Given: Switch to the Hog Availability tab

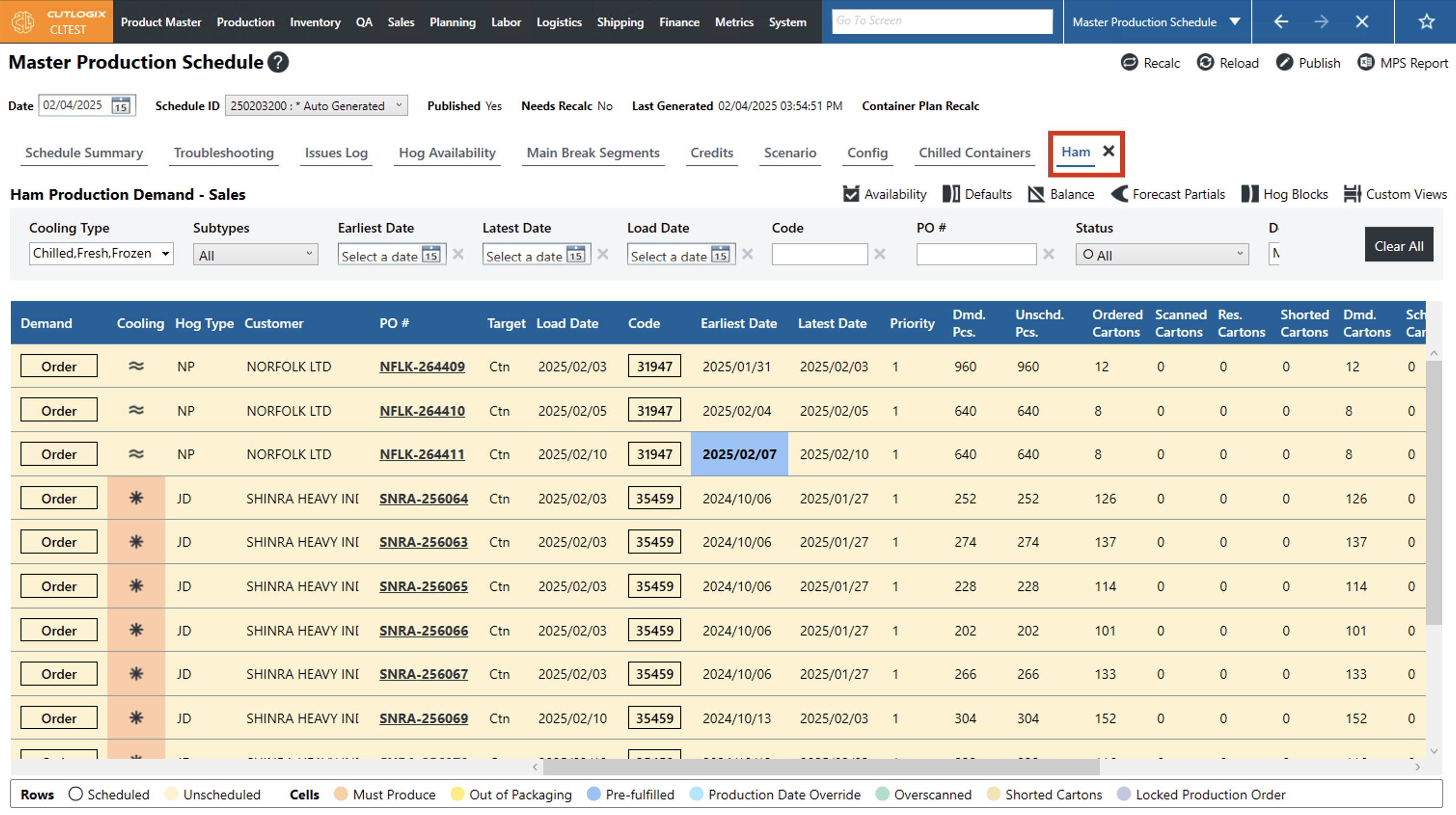Looking at the screenshot, I should (447, 153).
